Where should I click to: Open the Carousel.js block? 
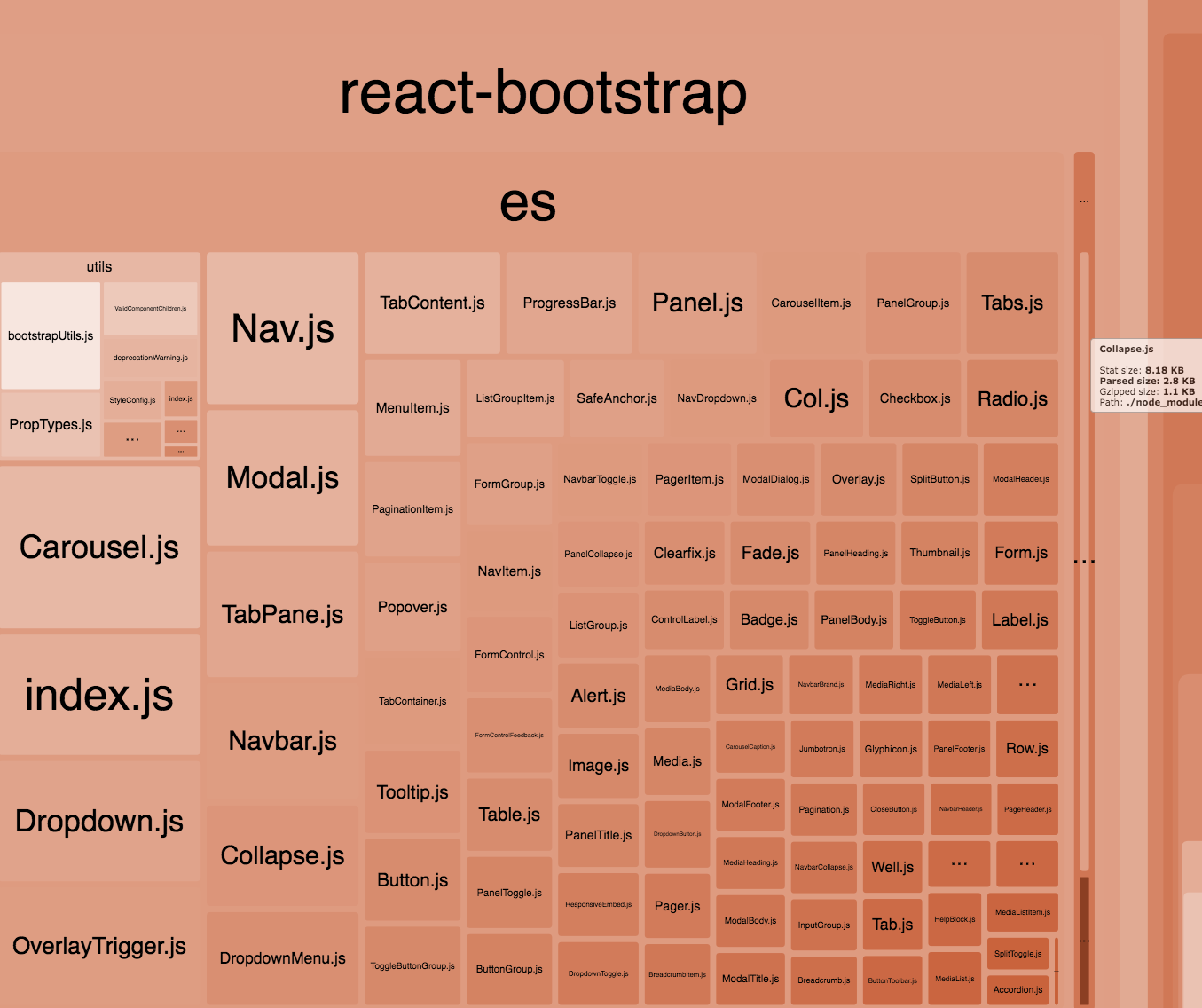(99, 547)
